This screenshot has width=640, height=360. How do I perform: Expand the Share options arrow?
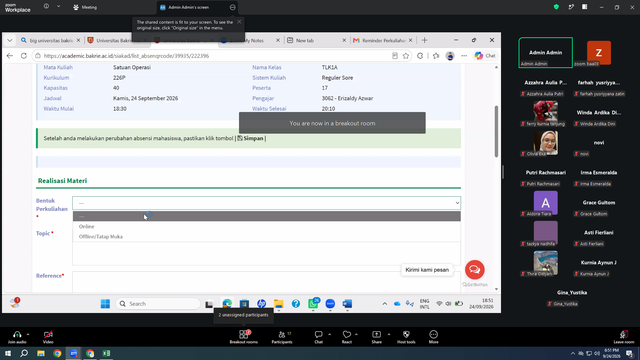(x=389, y=334)
